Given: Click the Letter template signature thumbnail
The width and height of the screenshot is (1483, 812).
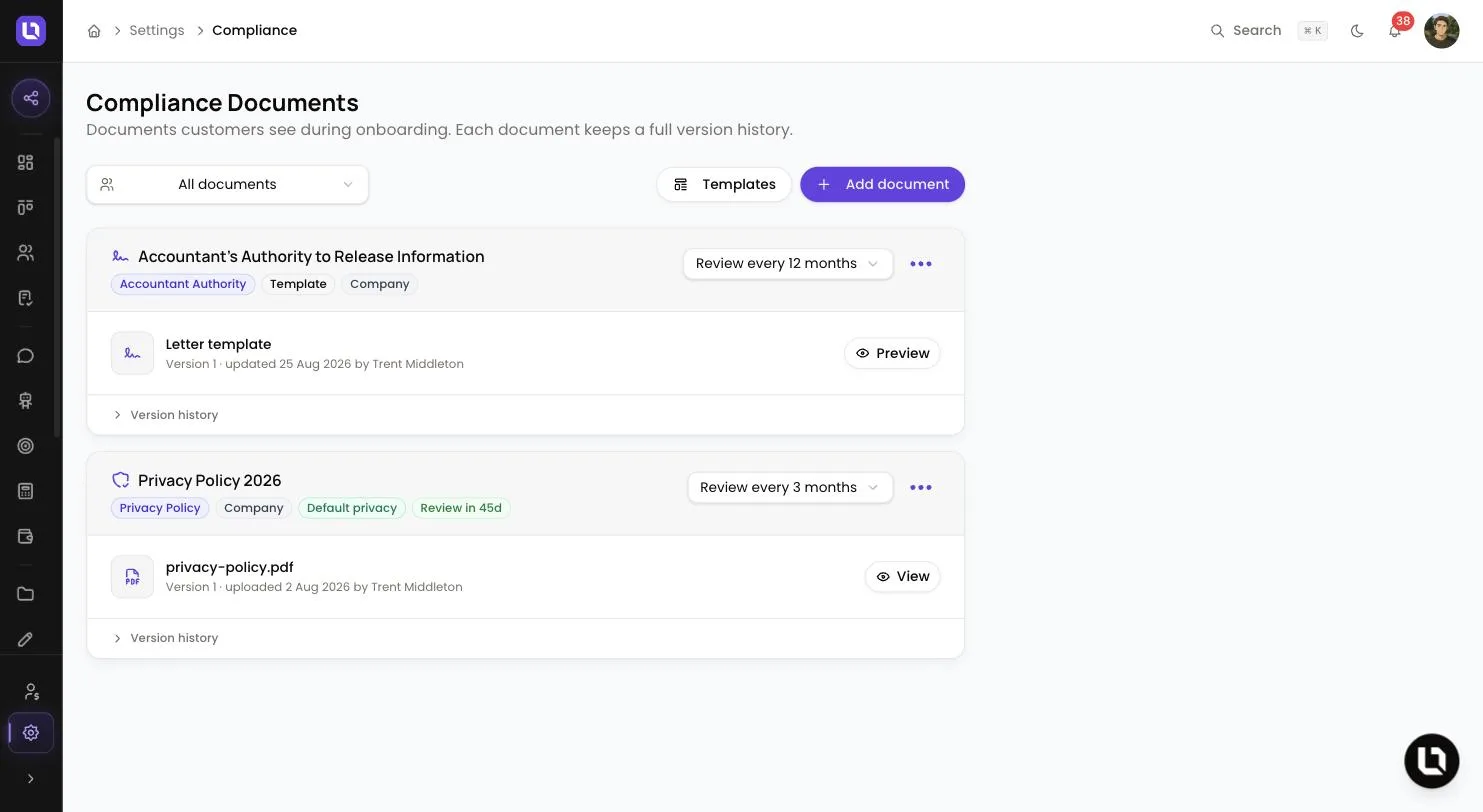Looking at the screenshot, I should coord(132,353).
